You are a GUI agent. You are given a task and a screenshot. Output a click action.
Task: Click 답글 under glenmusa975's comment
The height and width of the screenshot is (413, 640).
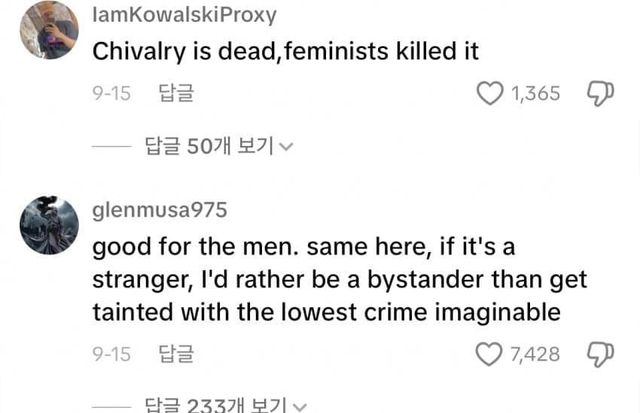[x=176, y=353]
